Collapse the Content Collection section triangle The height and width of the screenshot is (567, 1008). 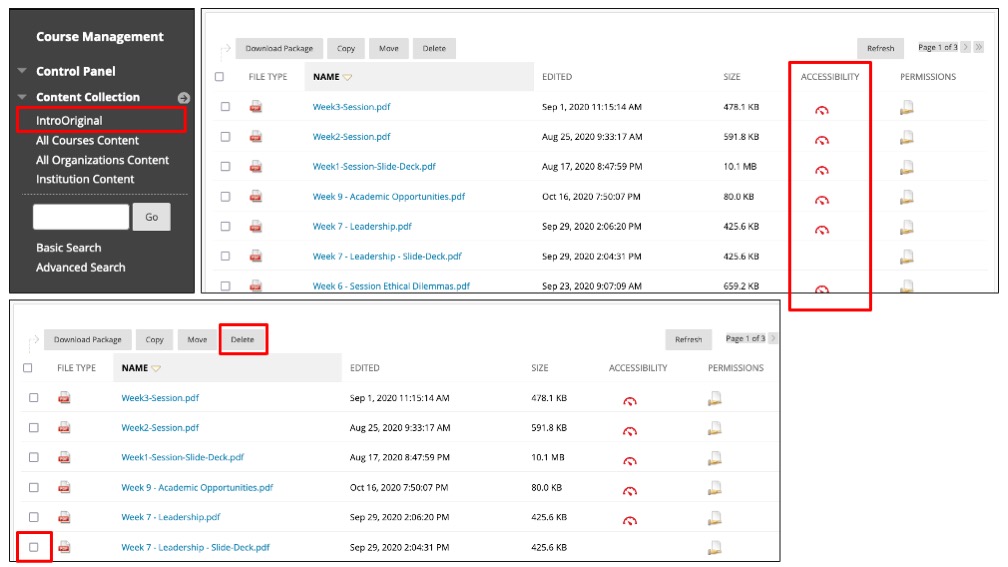coord(22,96)
